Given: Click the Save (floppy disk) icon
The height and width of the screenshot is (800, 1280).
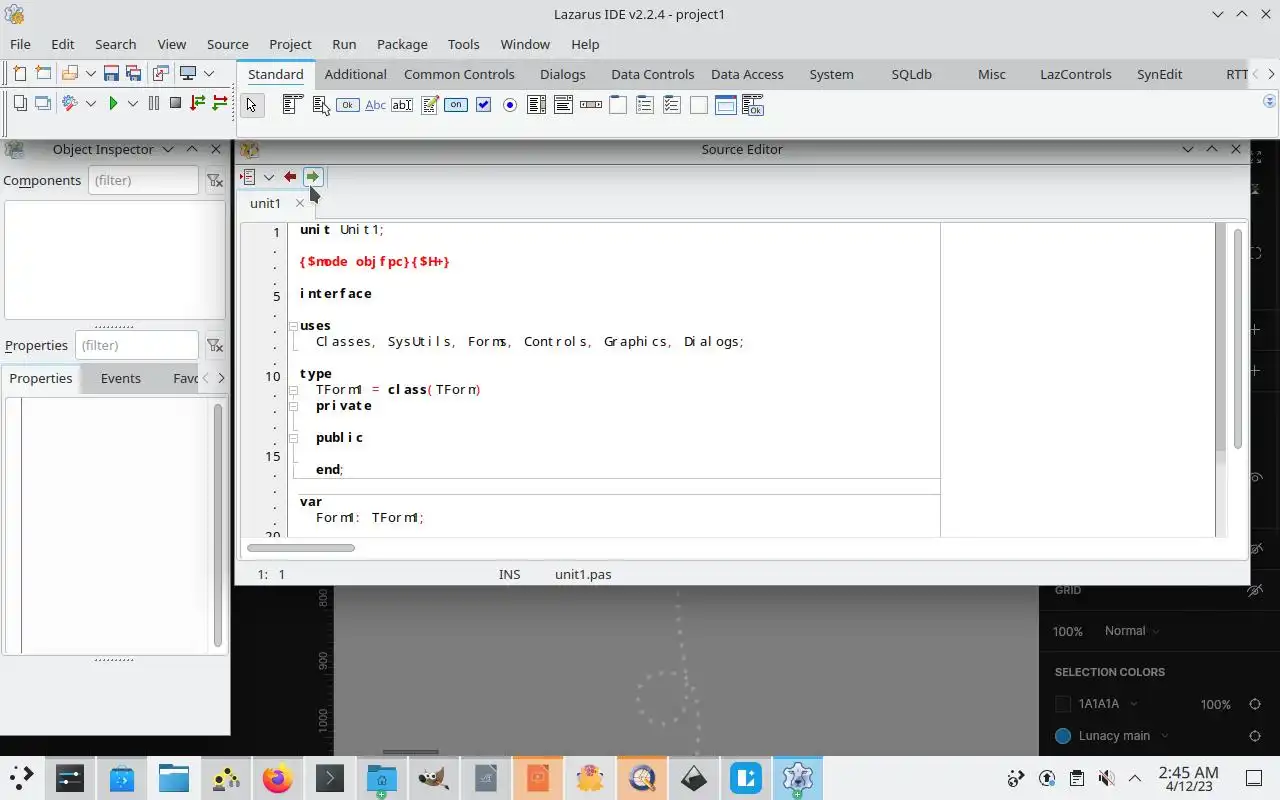Looking at the screenshot, I should click(111, 73).
